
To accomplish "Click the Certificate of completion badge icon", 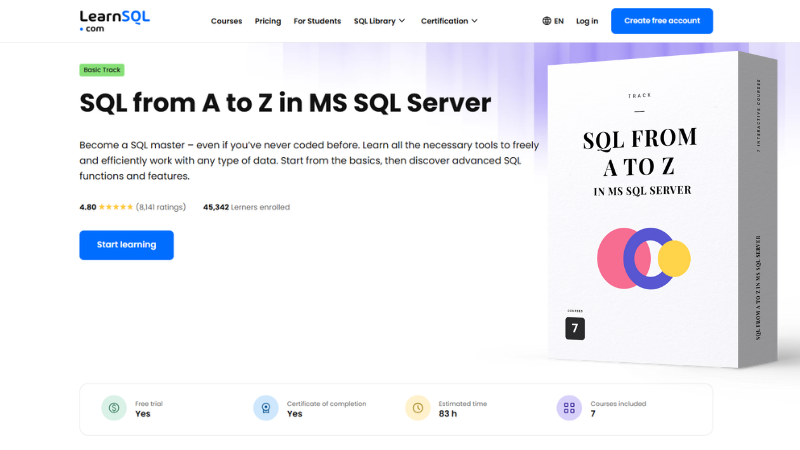I will (x=266, y=408).
